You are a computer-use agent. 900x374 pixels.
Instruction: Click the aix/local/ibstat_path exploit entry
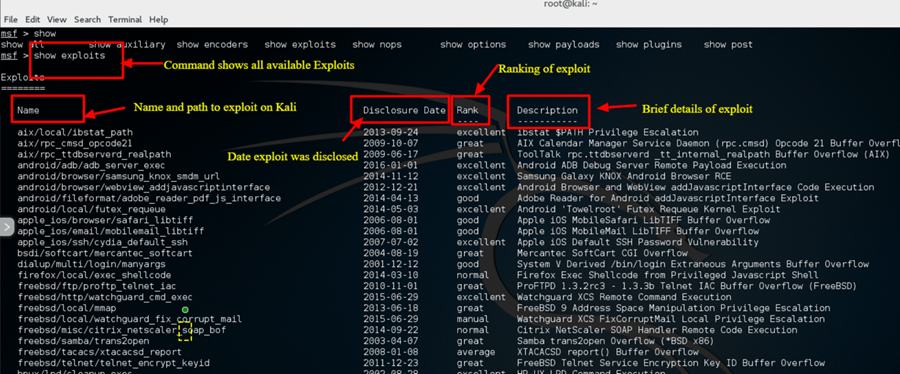coord(75,133)
